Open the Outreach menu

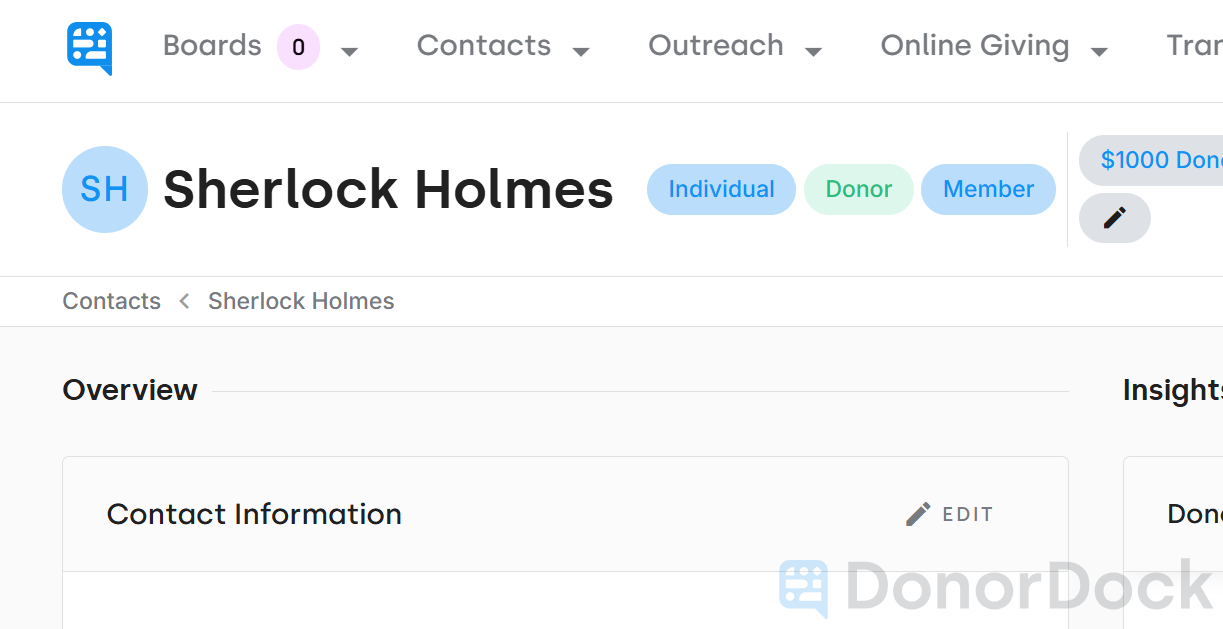tap(716, 45)
